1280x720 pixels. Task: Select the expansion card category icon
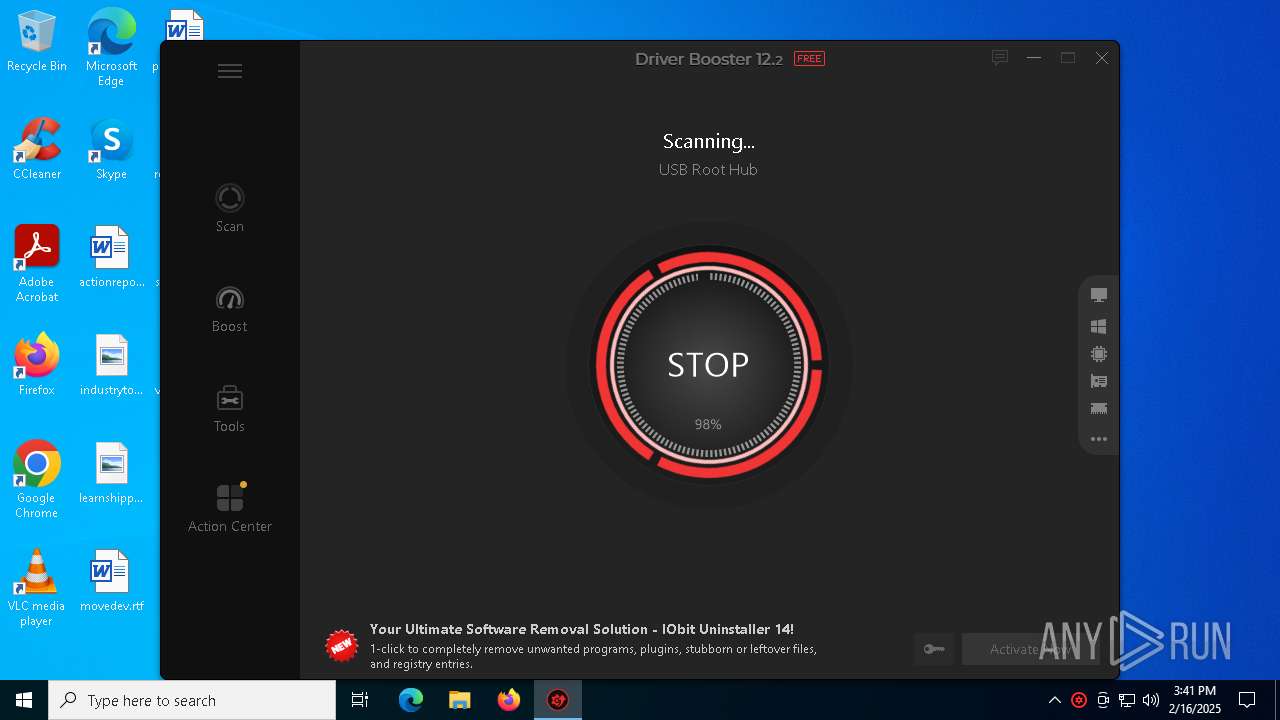coord(1099,381)
